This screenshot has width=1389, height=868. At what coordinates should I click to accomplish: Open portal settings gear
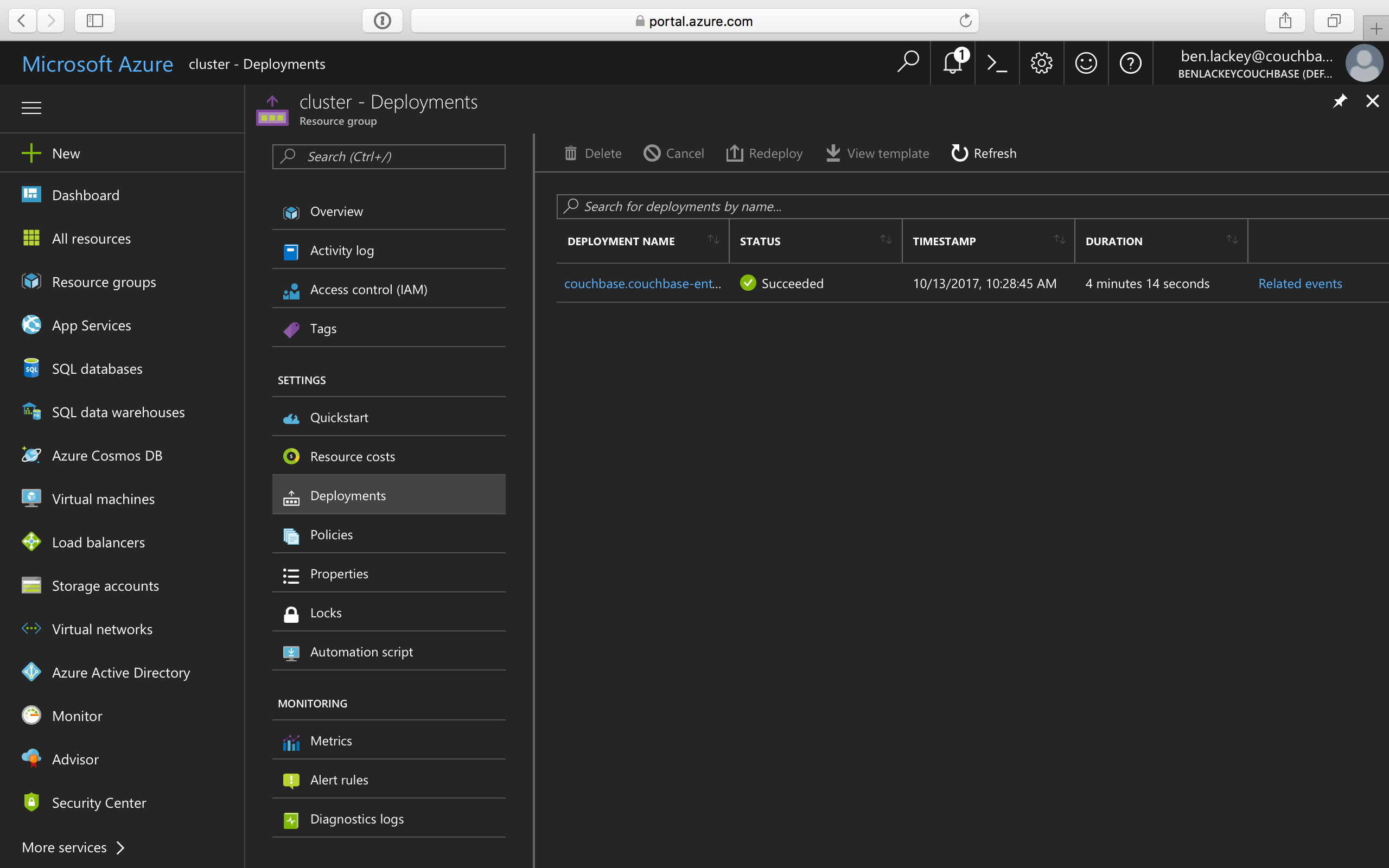pos(1042,62)
